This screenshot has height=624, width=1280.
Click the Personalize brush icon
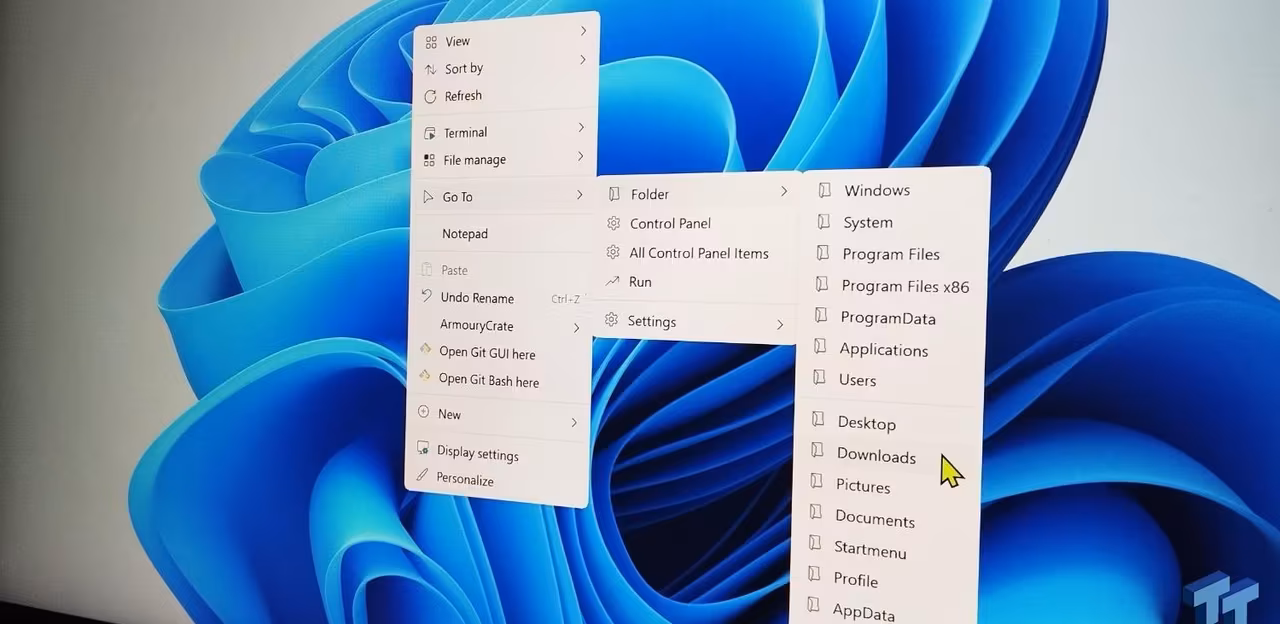point(422,476)
